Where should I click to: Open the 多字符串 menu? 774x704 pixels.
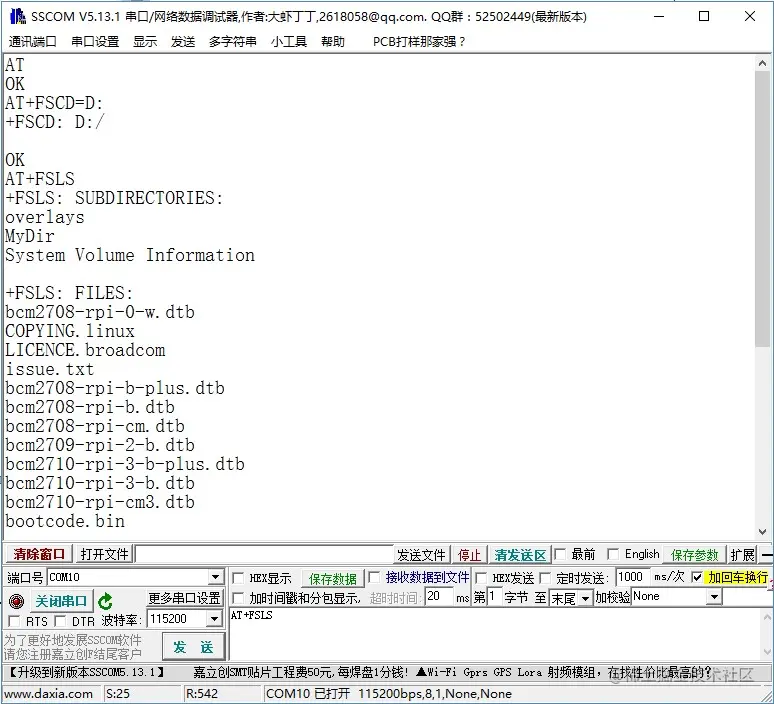click(232, 41)
